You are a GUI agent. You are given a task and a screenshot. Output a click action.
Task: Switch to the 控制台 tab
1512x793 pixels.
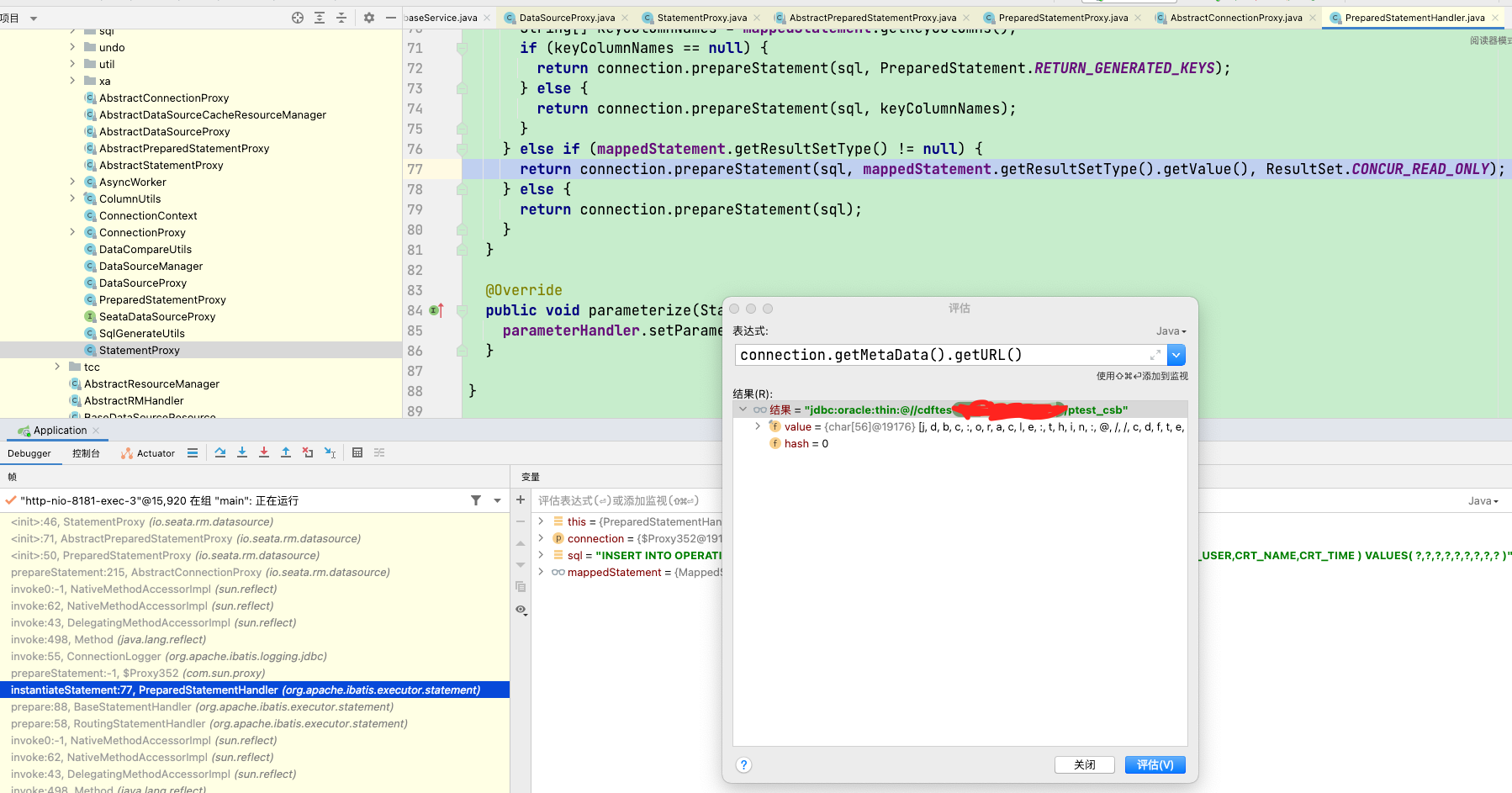click(x=85, y=452)
